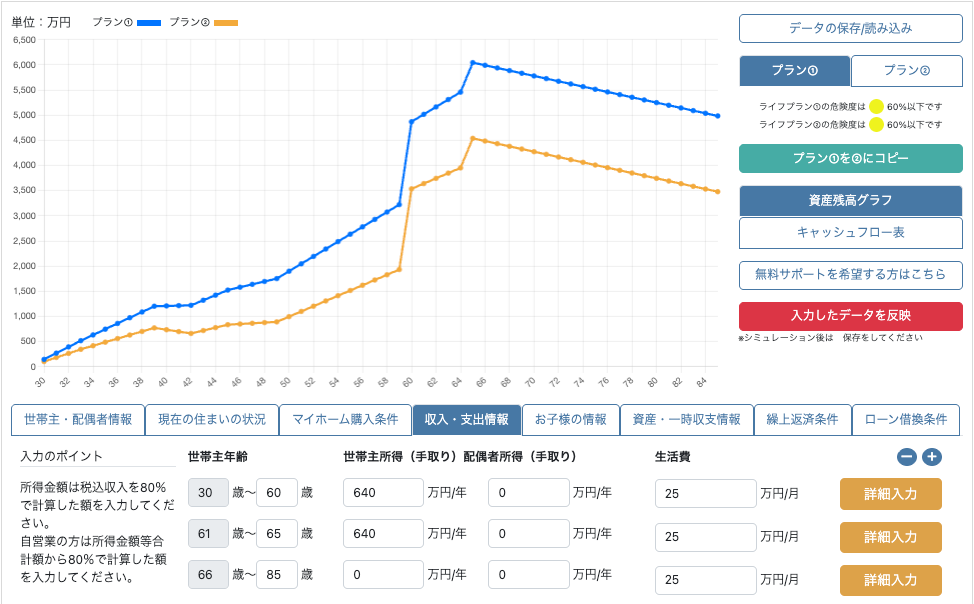The height and width of the screenshot is (604, 974).
Task: Open the 繰上返済条件 tab
Action: [803, 419]
